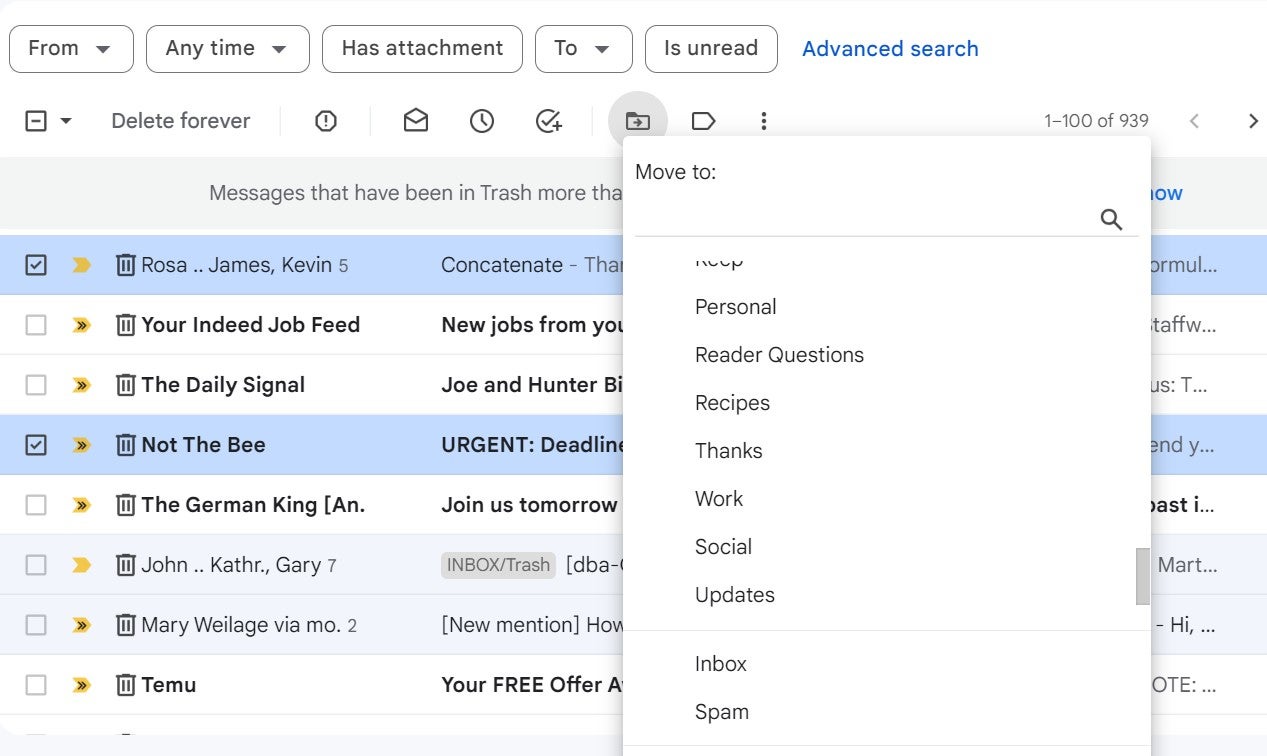Click the 1–100 of 939 counter

1096,121
